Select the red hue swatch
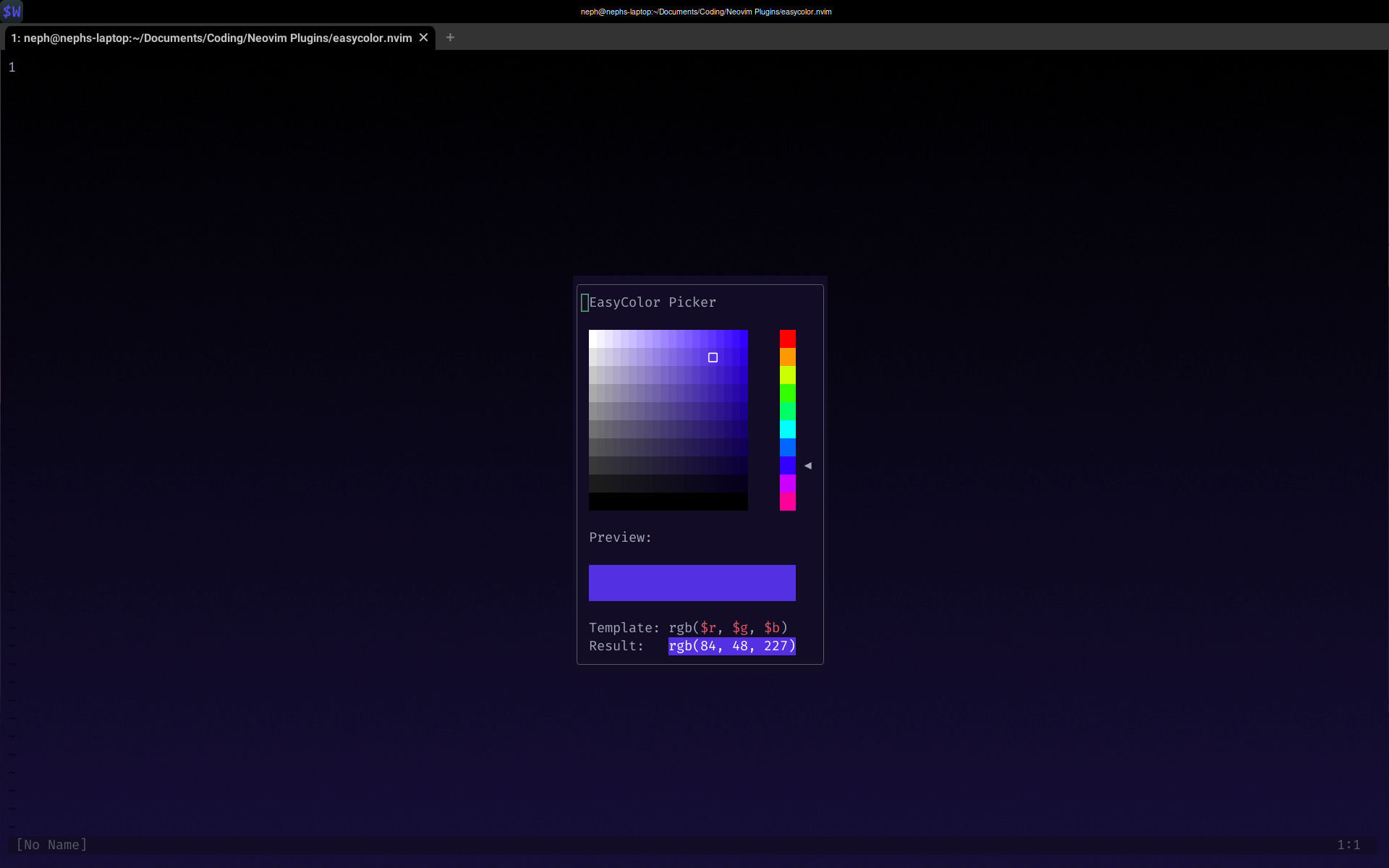The height and width of the screenshot is (868, 1389). click(x=787, y=339)
